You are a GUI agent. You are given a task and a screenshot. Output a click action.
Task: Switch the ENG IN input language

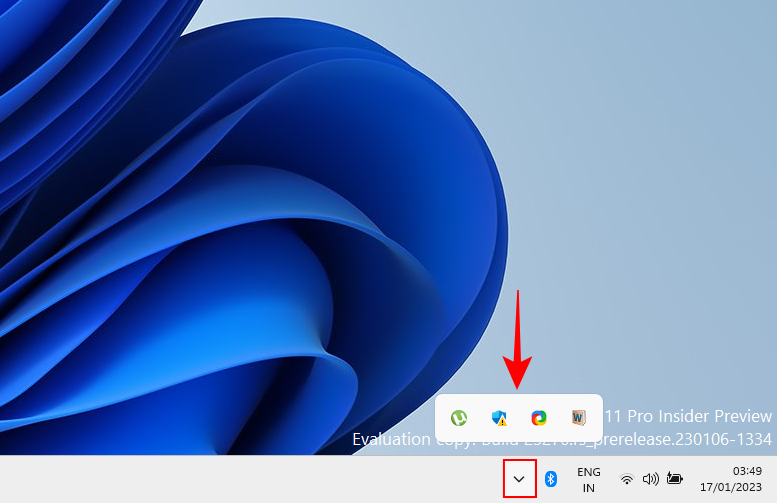(x=589, y=480)
